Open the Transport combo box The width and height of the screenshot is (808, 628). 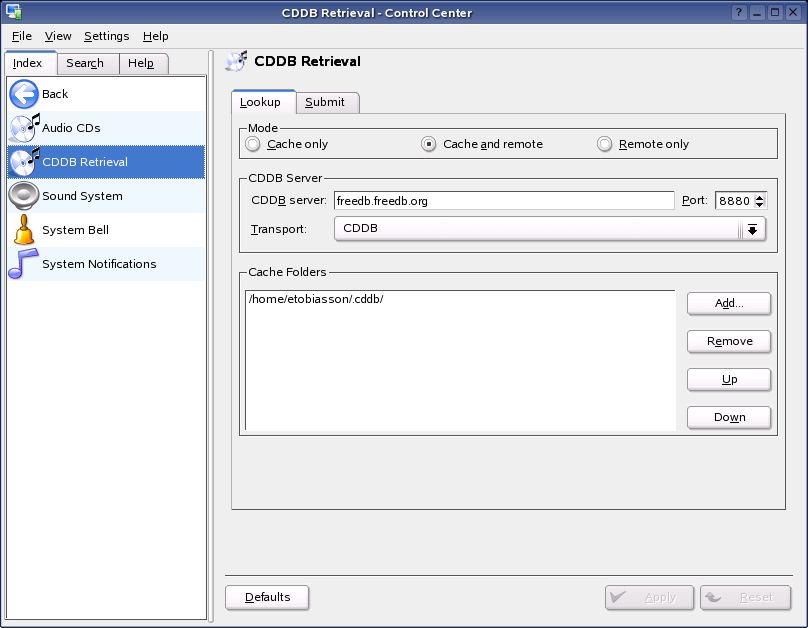pos(550,229)
